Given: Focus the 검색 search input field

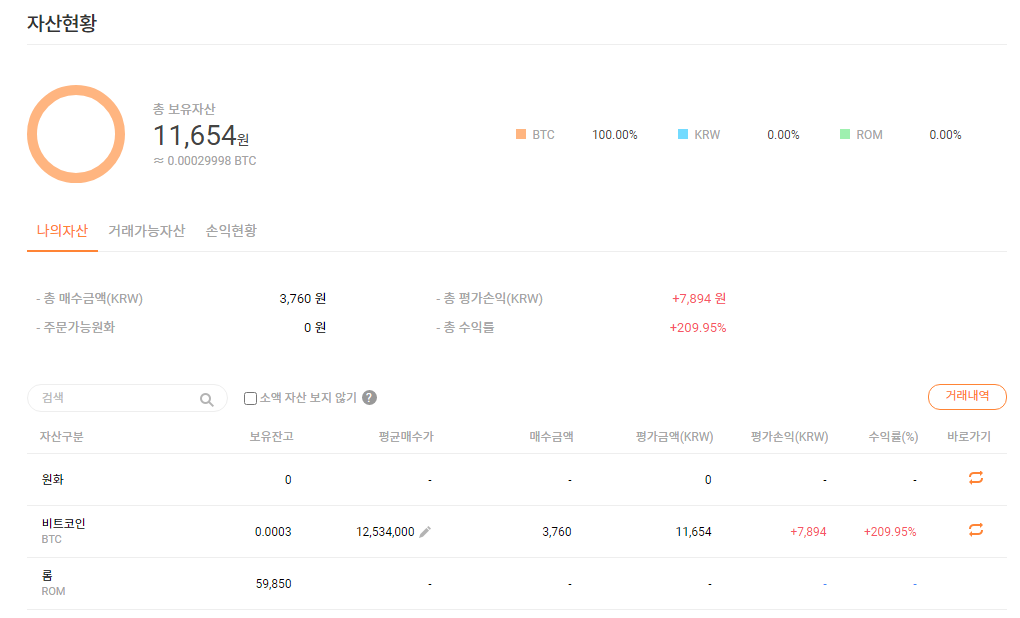Looking at the screenshot, I should (x=115, y=398).
